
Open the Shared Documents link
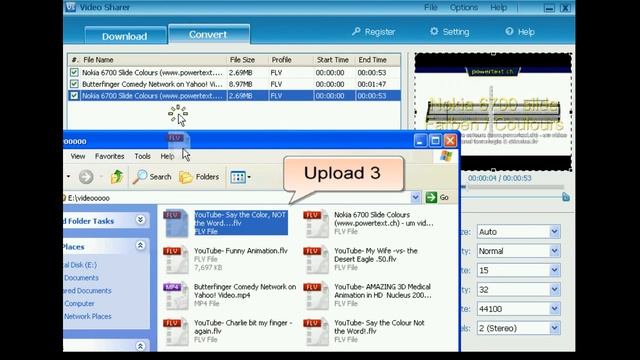[x=87, y=291]
